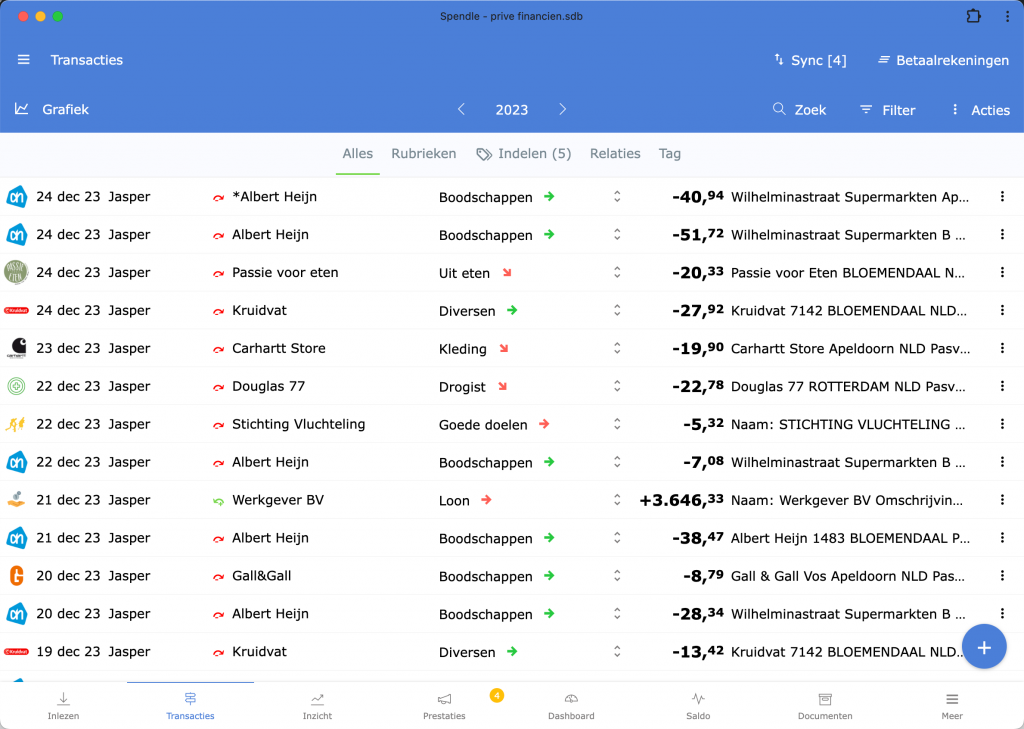
Task: Select the Relaties tab
Action: tap(615, 153)
